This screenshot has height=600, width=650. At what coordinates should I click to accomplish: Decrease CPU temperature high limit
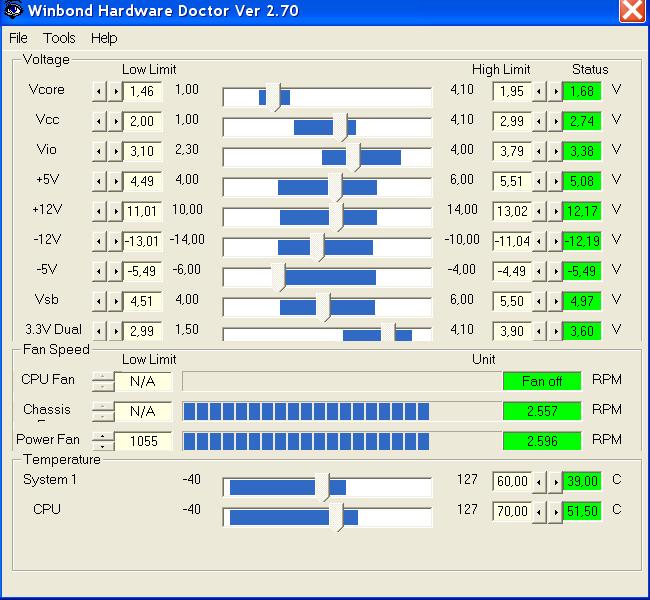[539, 512]
